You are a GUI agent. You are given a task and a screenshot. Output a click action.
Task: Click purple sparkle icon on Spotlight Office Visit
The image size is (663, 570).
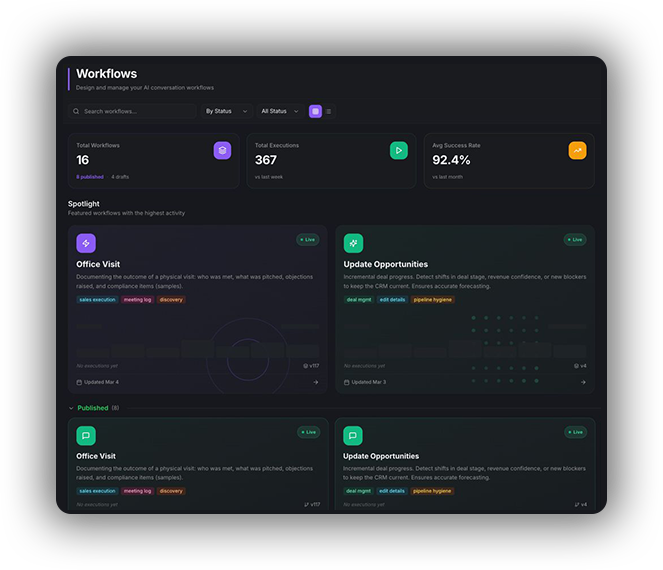tap(86, 243)
